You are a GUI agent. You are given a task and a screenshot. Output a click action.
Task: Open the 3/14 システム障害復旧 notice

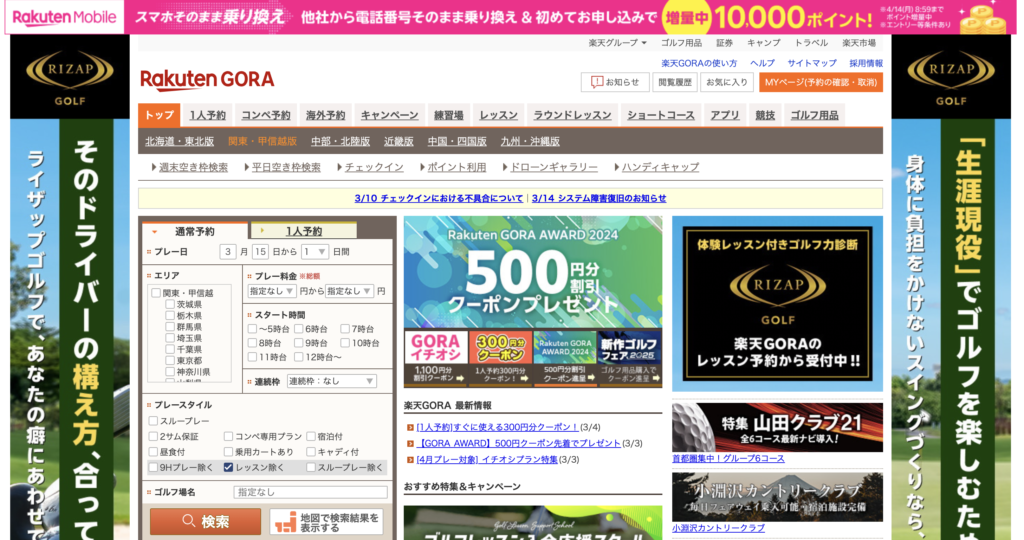click(599, 199)
